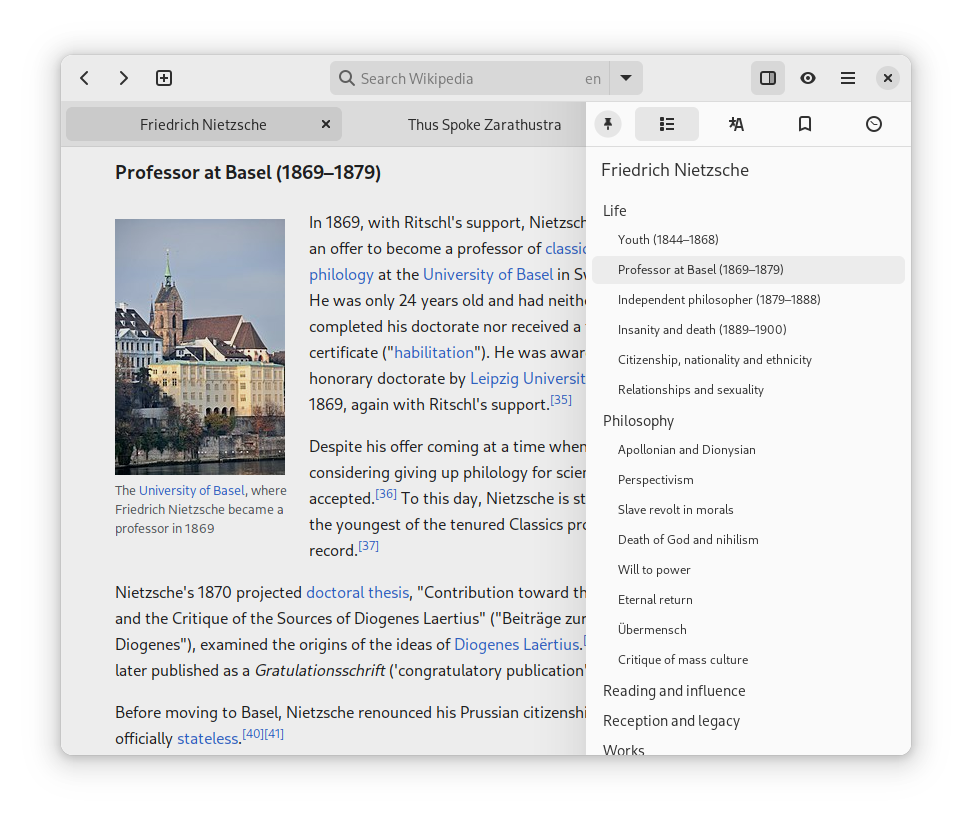
Task: Open the search language dropdown arrow
Action: [x=626, y=78]
